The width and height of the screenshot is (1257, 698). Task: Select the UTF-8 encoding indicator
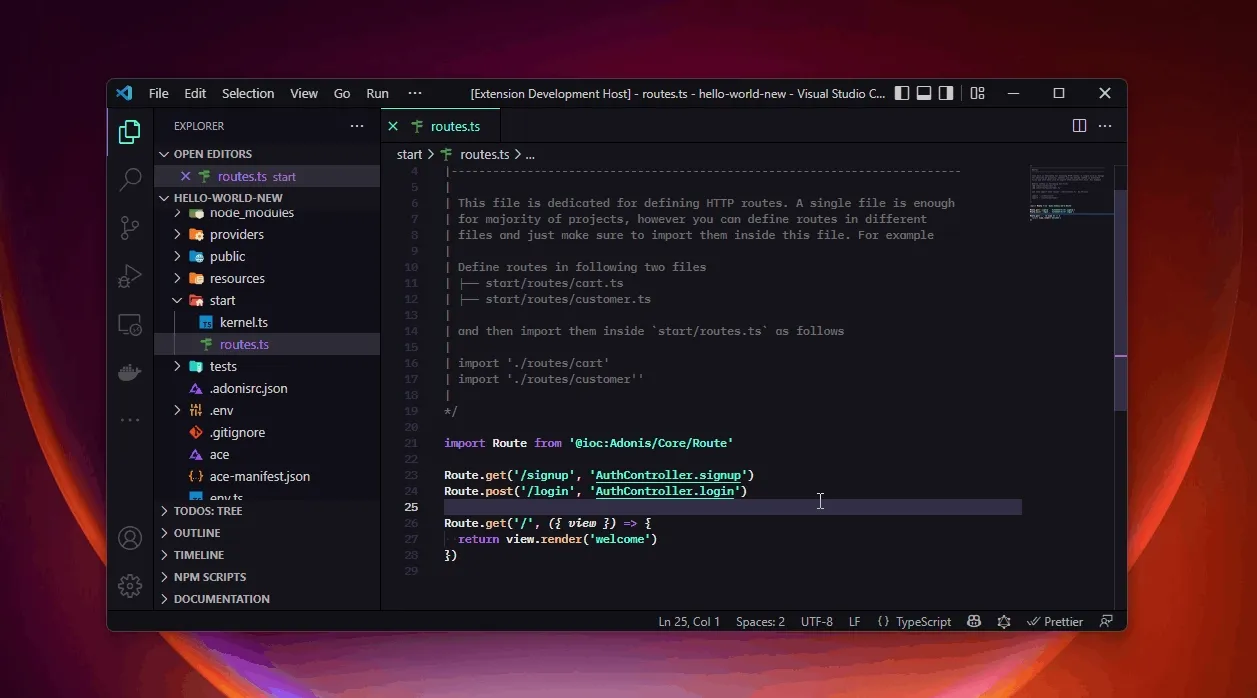tap(816, 621)
